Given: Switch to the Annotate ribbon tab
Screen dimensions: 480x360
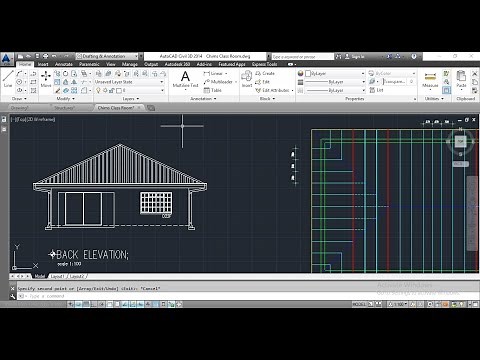Looking at the screenshot, I should 64,64.
